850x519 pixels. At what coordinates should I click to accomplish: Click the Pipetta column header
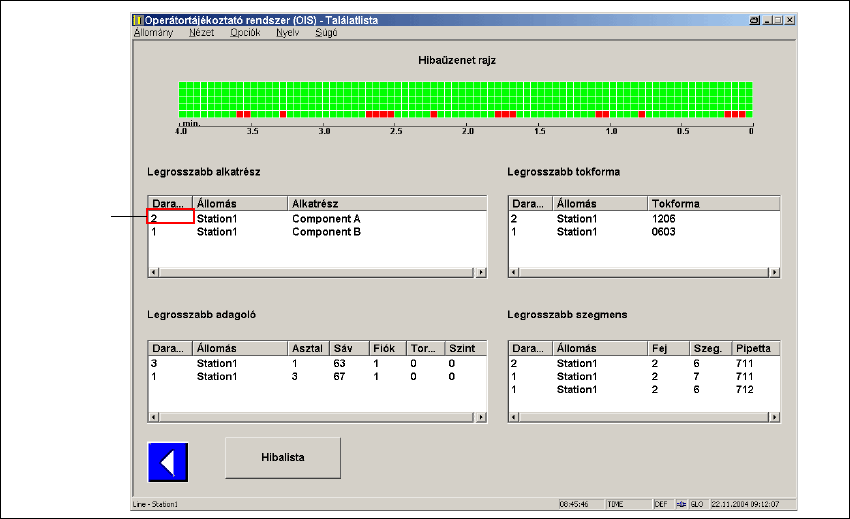tap(755, 349)
